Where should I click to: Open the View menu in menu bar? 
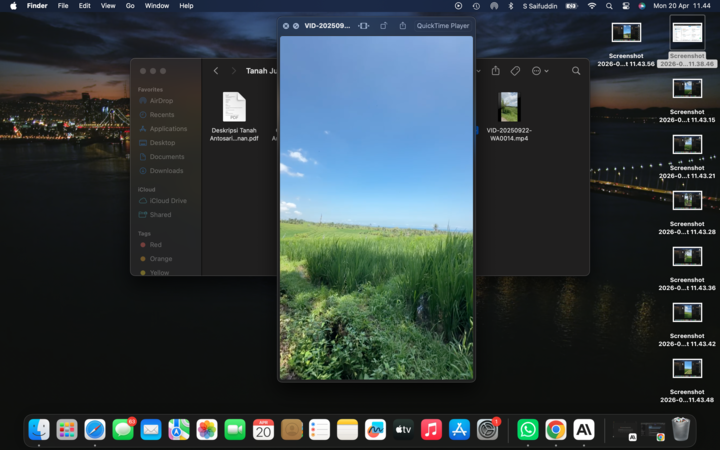click(107, 6)
